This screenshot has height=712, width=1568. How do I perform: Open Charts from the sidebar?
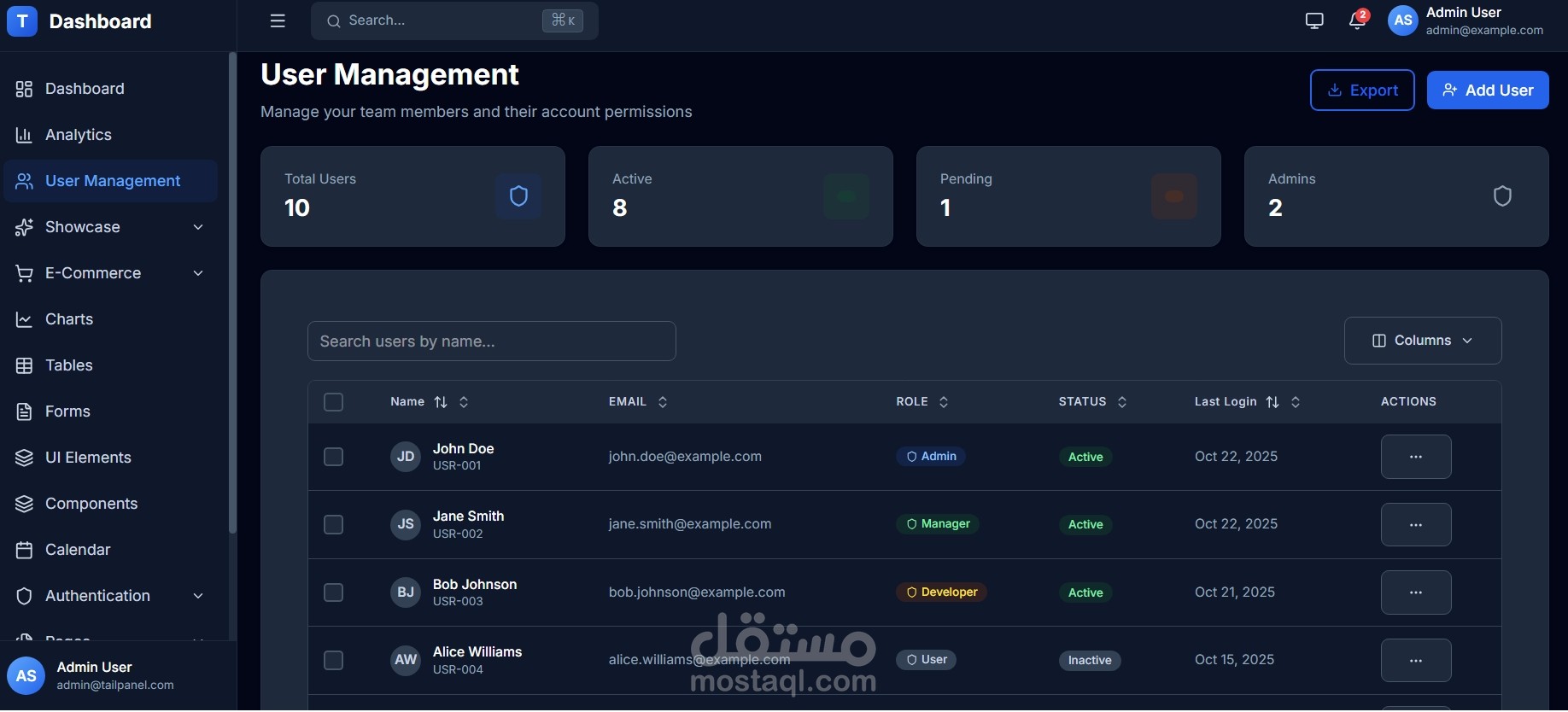click(x=110, y=319)
